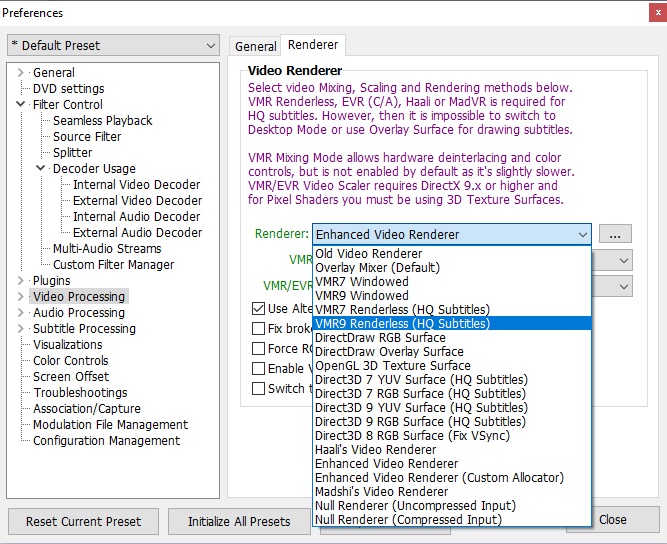Click Reset Current Preset button

click(x=83, y=521)
